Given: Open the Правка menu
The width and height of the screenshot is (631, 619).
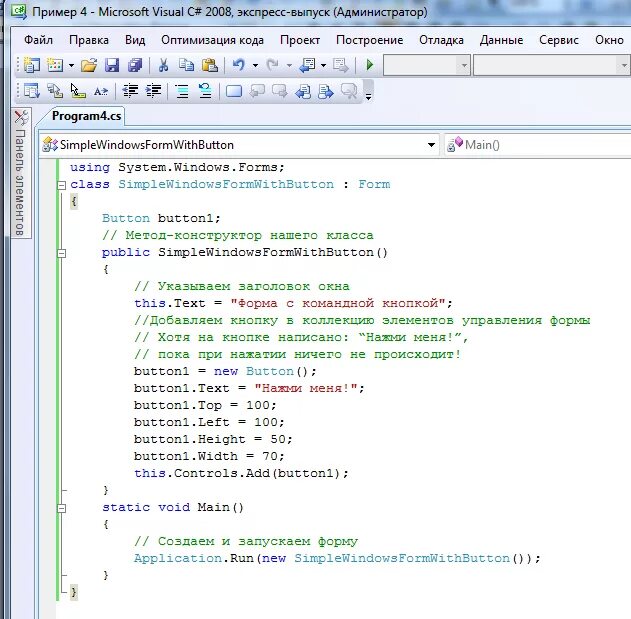Looking at the screenshot, I should (89, 40).
